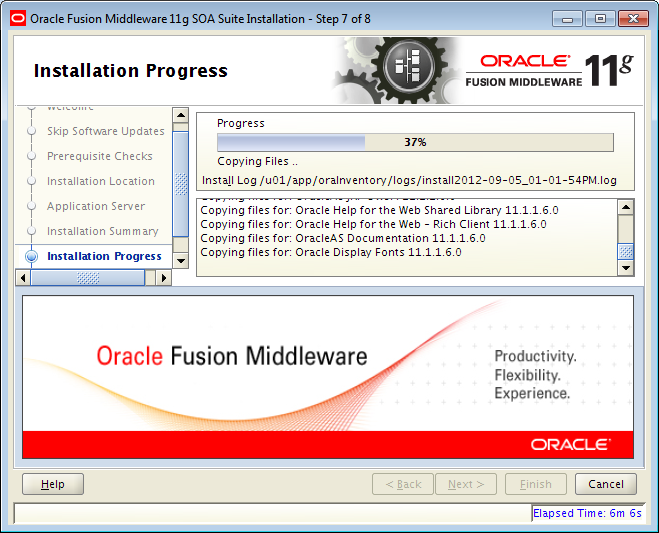This screenshot has height=533, width=659.
Task: Click the left arrow of the steps horizontal scrollbar
Action: coord(23,278)
